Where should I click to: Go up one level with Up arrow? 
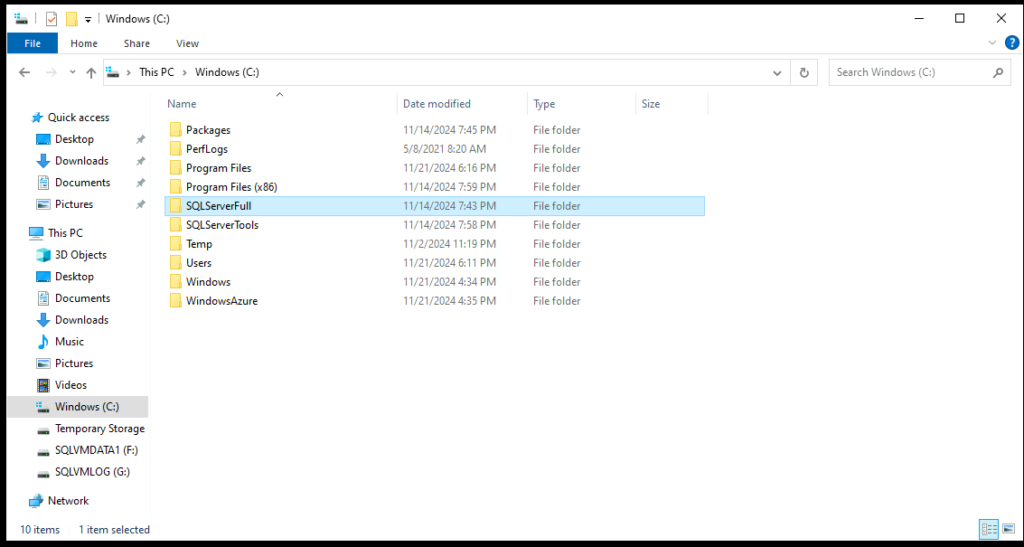[x=91, y=72]
